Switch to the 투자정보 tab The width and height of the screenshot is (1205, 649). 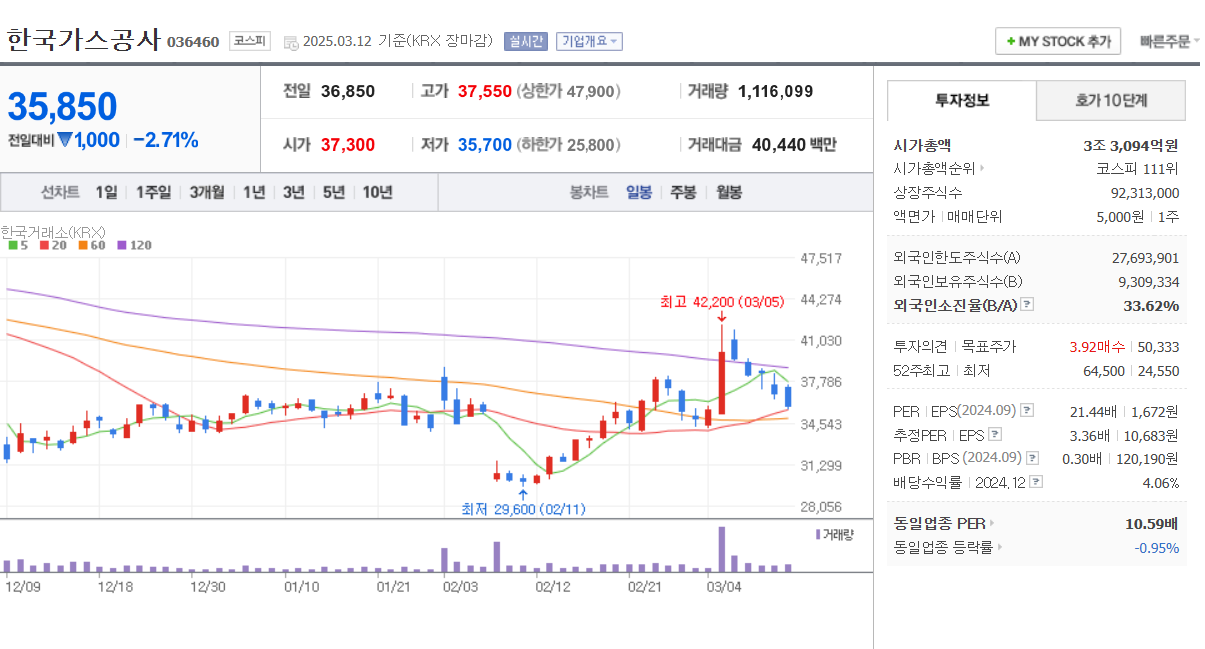click(x=961, y=100)
